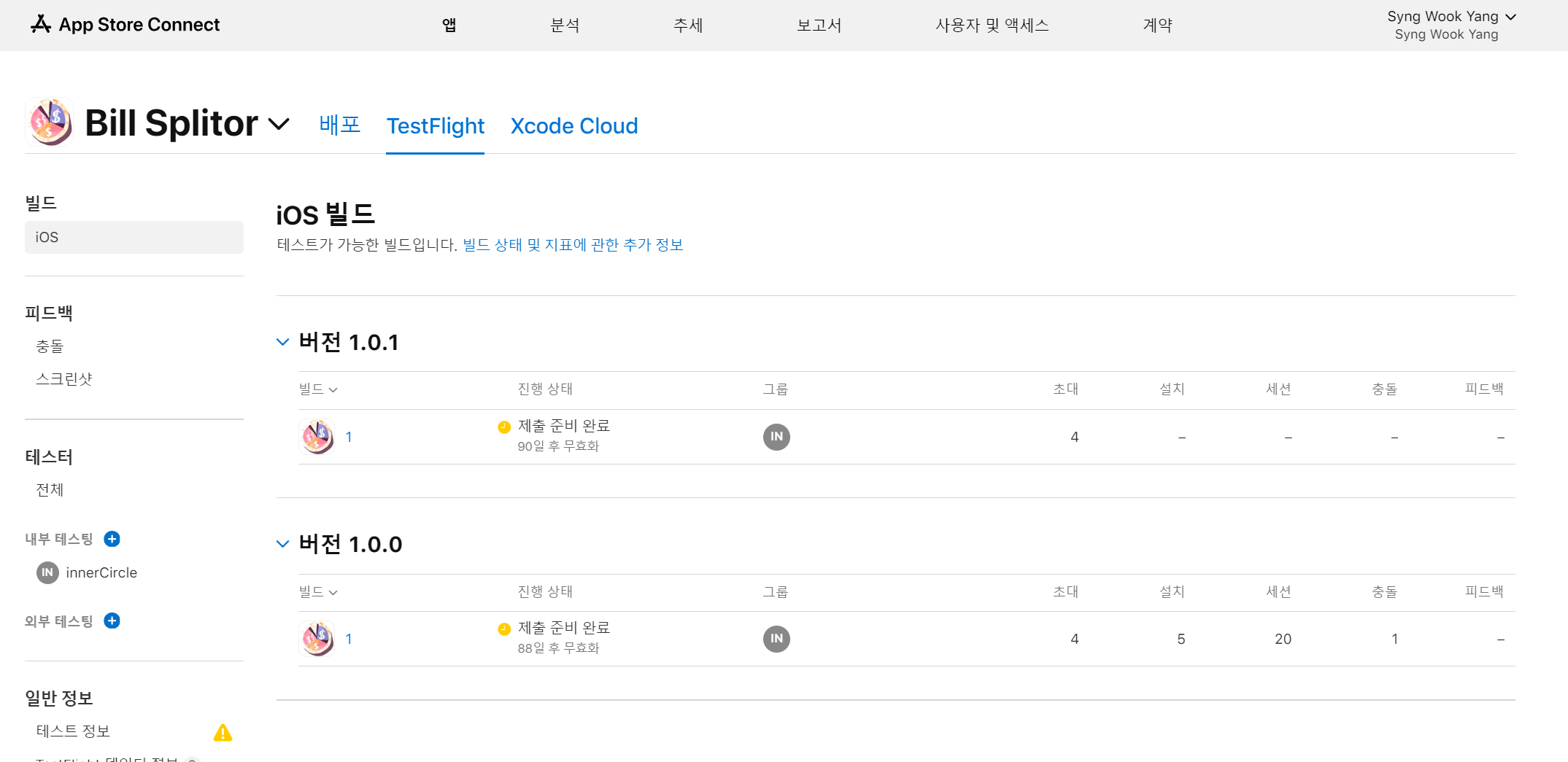The height and width of the screenshot is (762, 1568).
Task: Click installs value 5 in version 1.0.0 row
Action: click(x=1181, y=639)
